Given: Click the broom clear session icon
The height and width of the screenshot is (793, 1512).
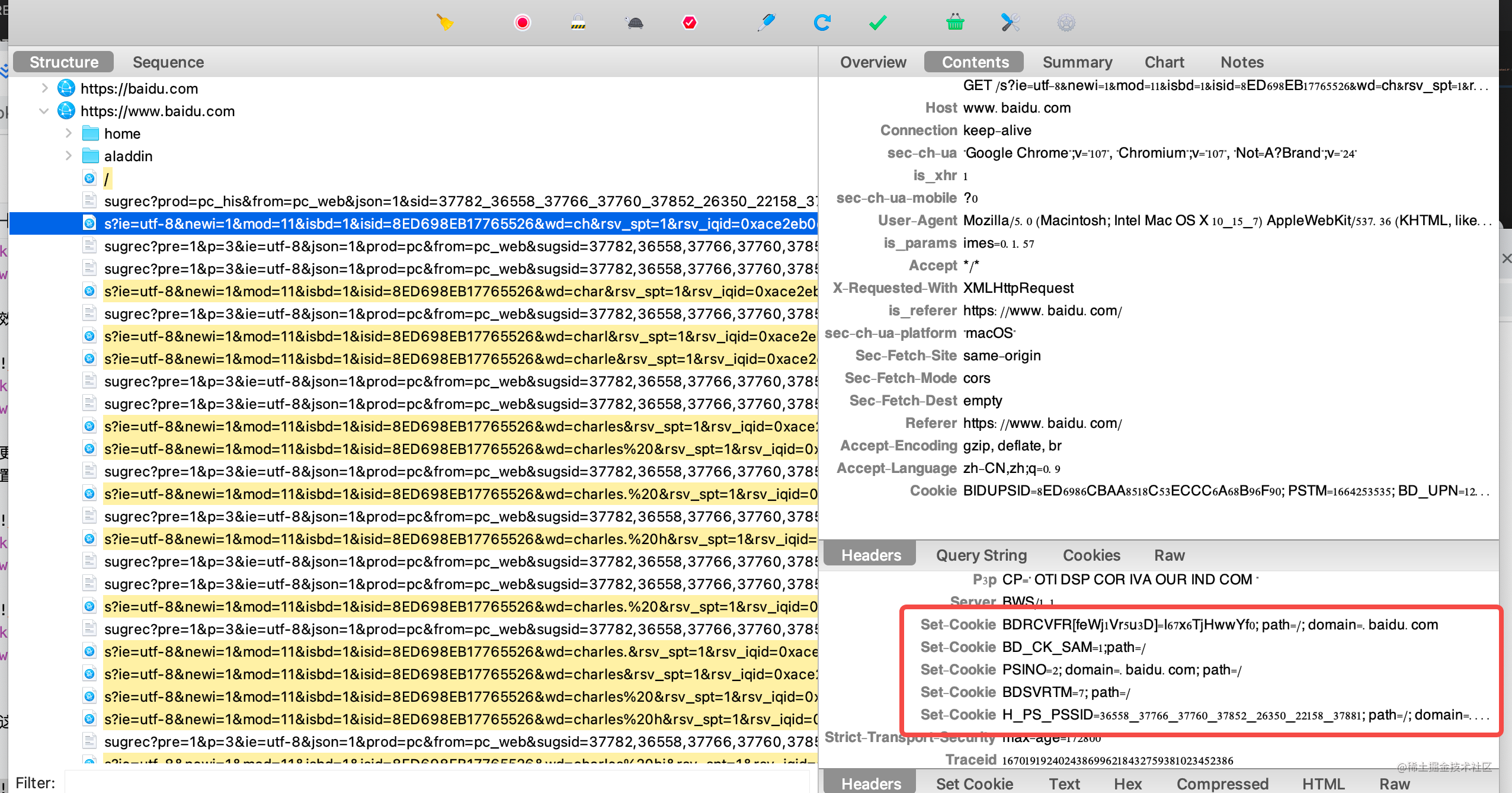Looking at the screenshot, I should 445,23.
